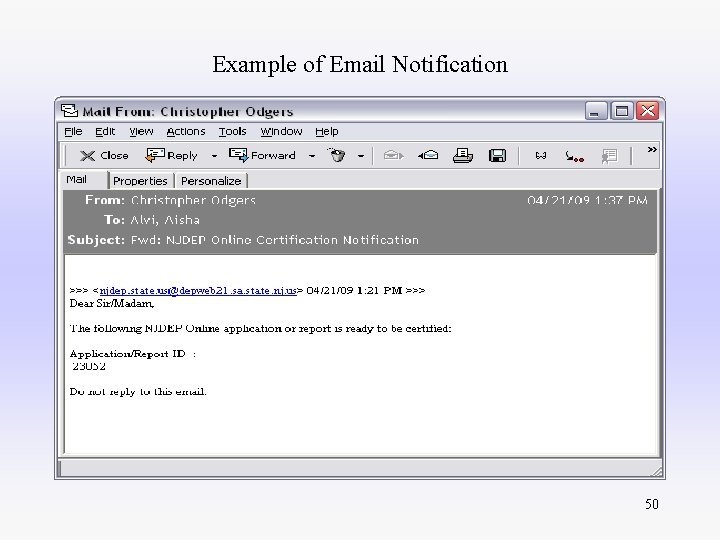Click the glasses read-later icon
720x540 pixels.
(x=541, y=156)
